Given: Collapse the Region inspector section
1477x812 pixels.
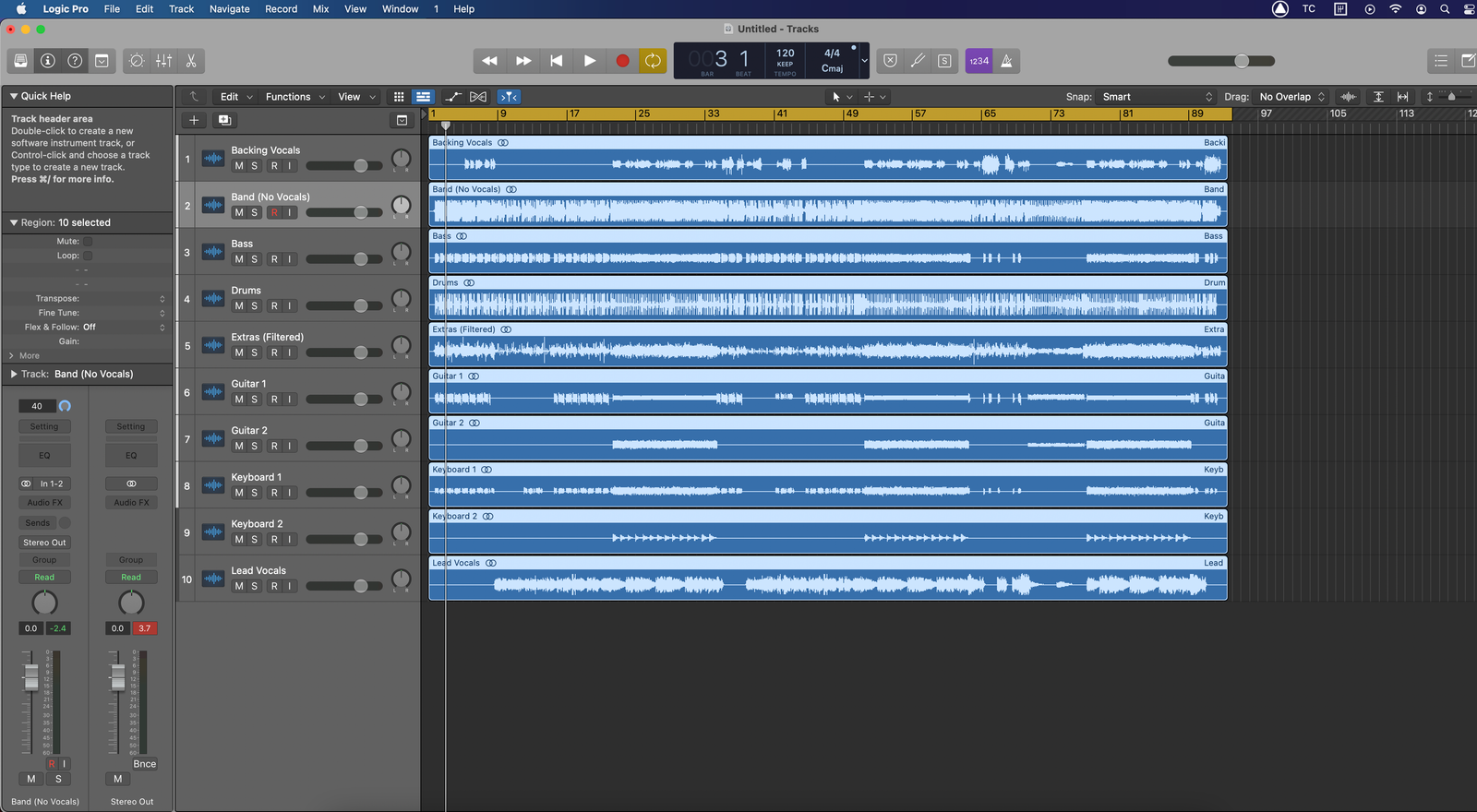Looking at the screenshot, I should click(14, 222).
